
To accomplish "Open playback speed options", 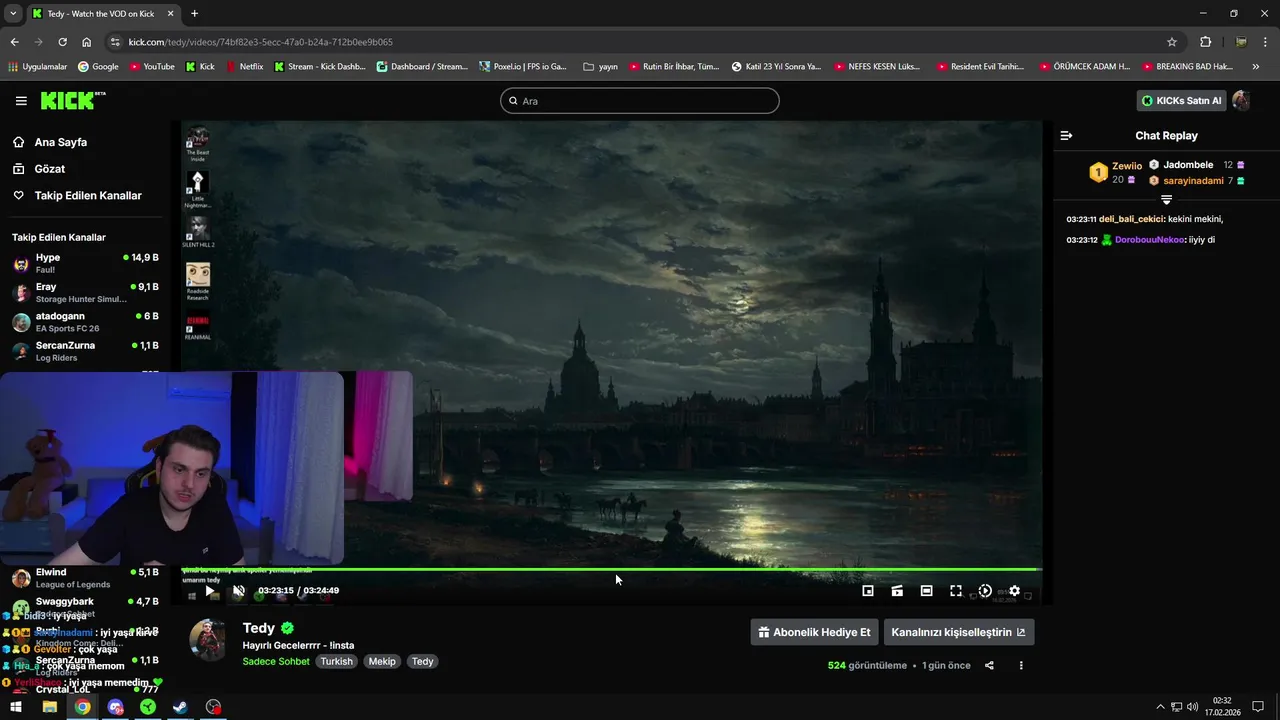I will click(x=985, y=591).
